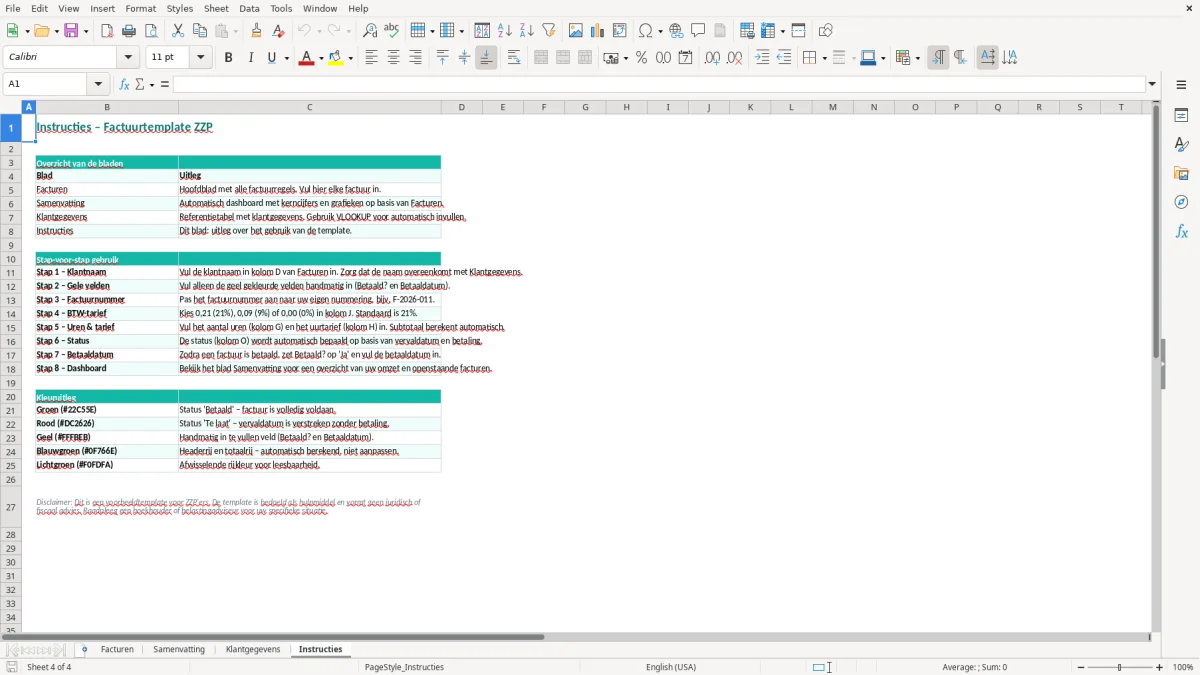Open the Function Wizard fx icon

click(x=125, y=84)
